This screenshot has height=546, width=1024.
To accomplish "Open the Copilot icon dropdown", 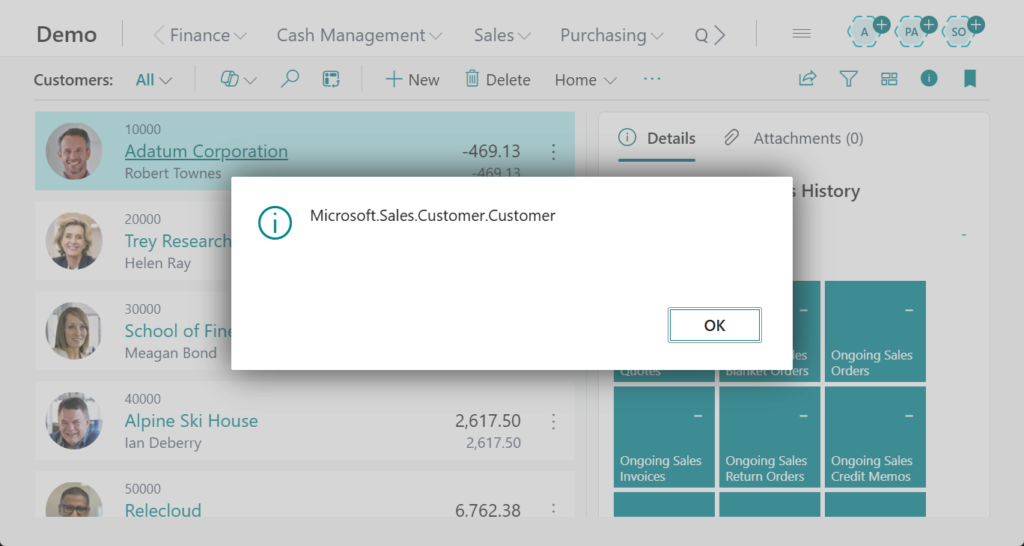I will click(x=238, y=79).
